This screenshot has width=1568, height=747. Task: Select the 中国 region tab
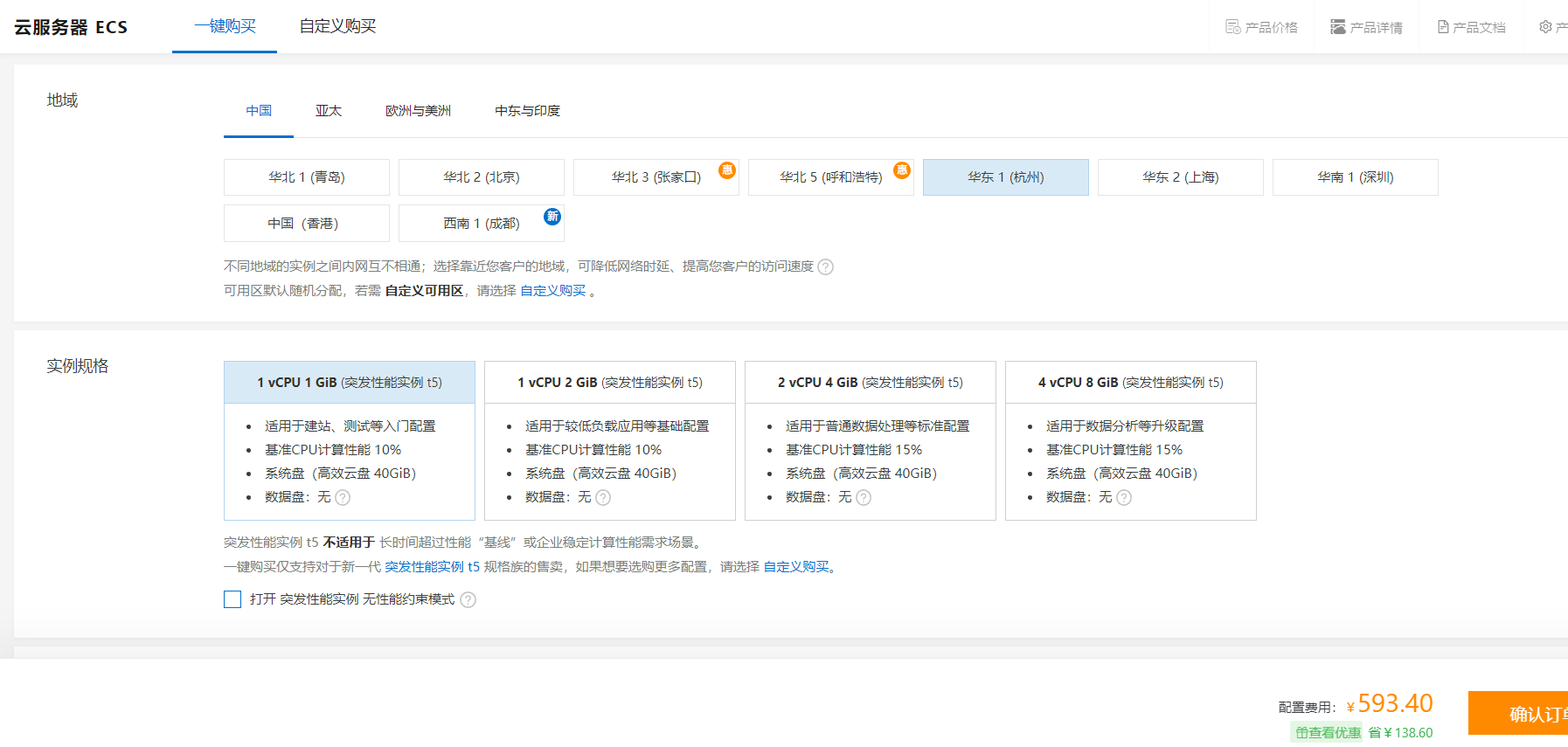[259, 111]
